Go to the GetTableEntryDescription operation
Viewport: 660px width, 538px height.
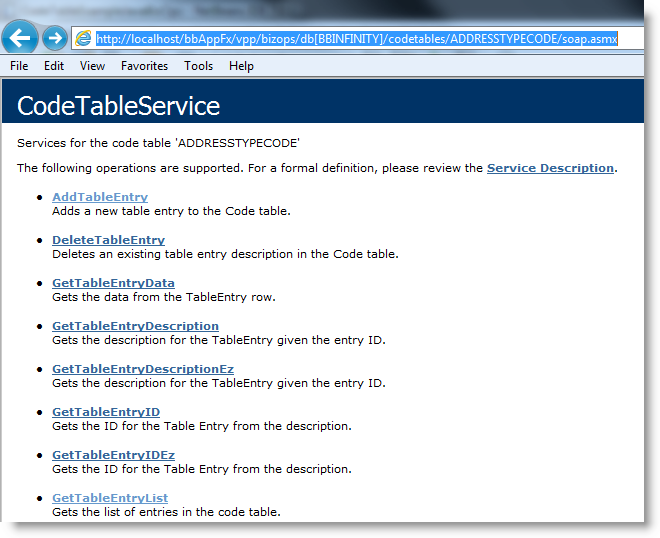pyautogui.click(x=135, y=326)
